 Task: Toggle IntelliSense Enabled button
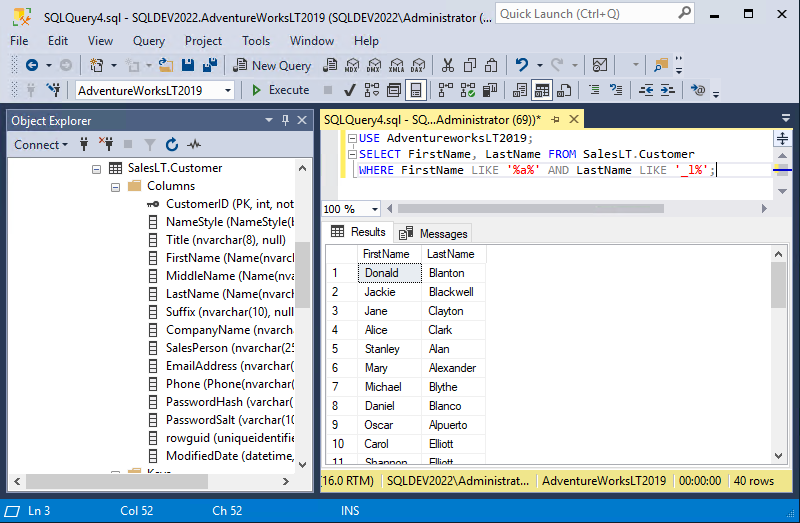pos(416,90)
